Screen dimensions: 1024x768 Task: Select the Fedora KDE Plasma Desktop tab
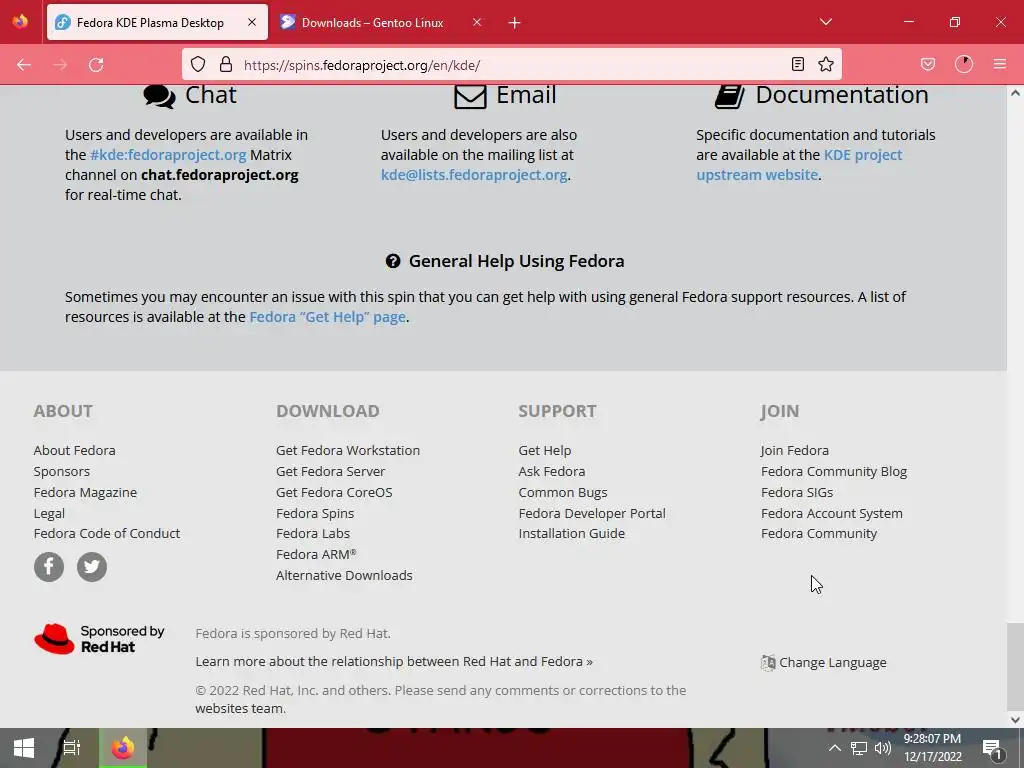click(157, 22)
